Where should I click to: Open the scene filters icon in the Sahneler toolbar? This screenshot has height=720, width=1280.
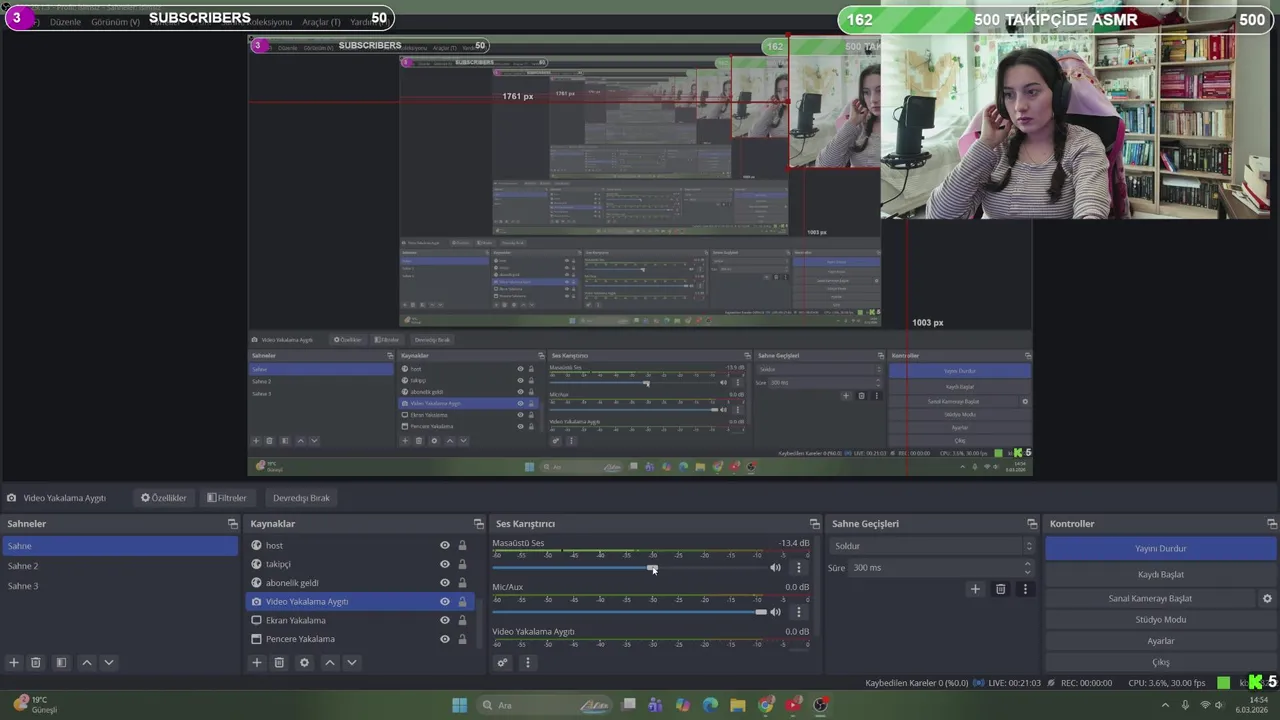61,662
